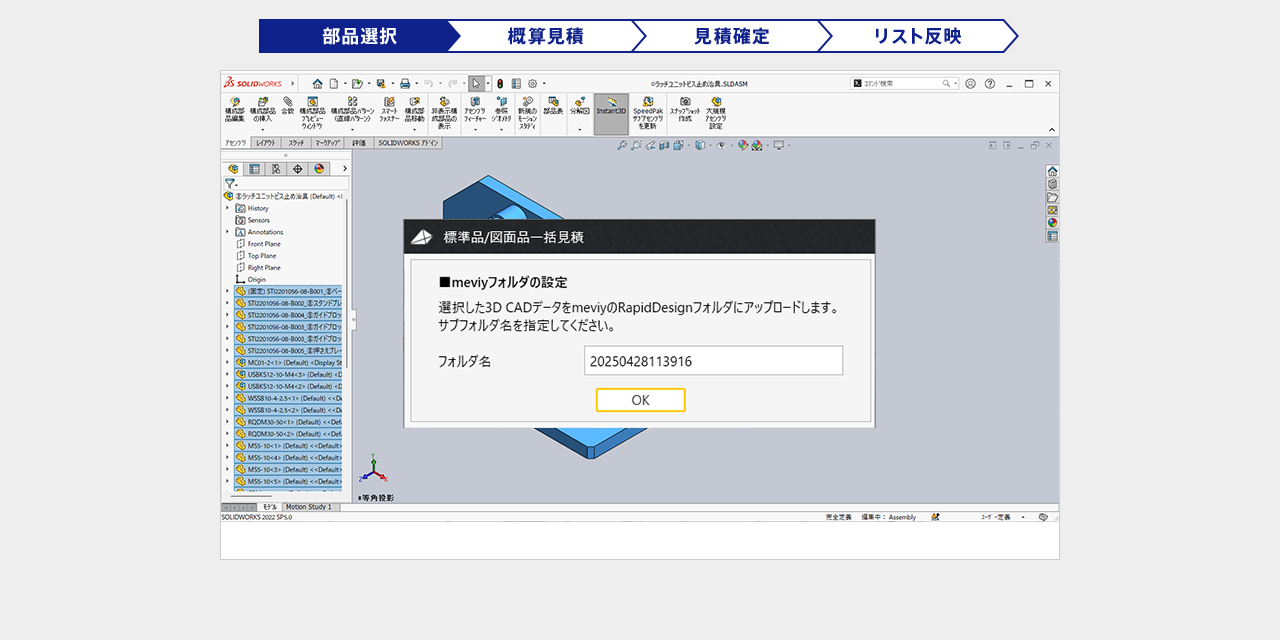
Task: Expand the Annotations tree node
Action: point(227,232)
